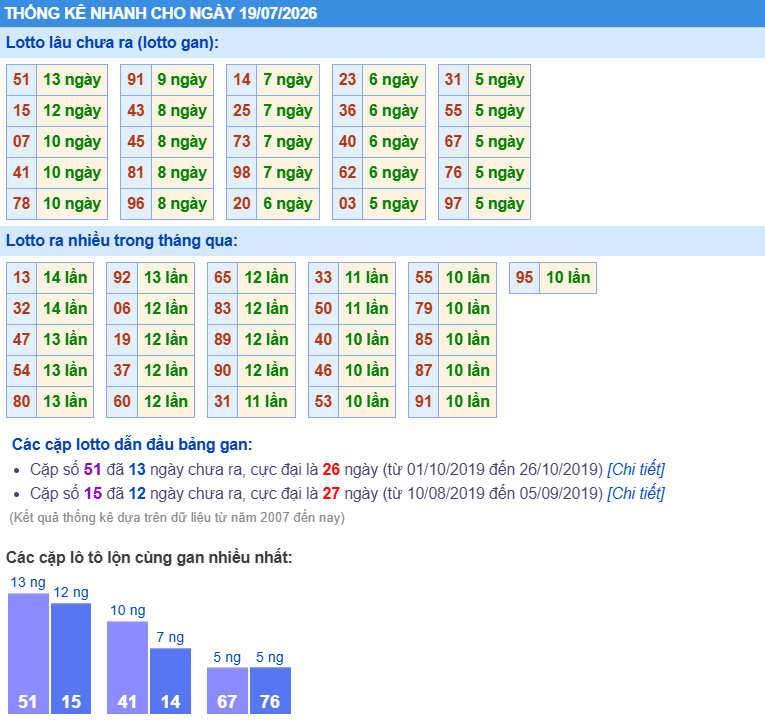765x721 pixels.
Task: Click the Lotto ra nhiều trong tháng qua header
Action: 382,240
